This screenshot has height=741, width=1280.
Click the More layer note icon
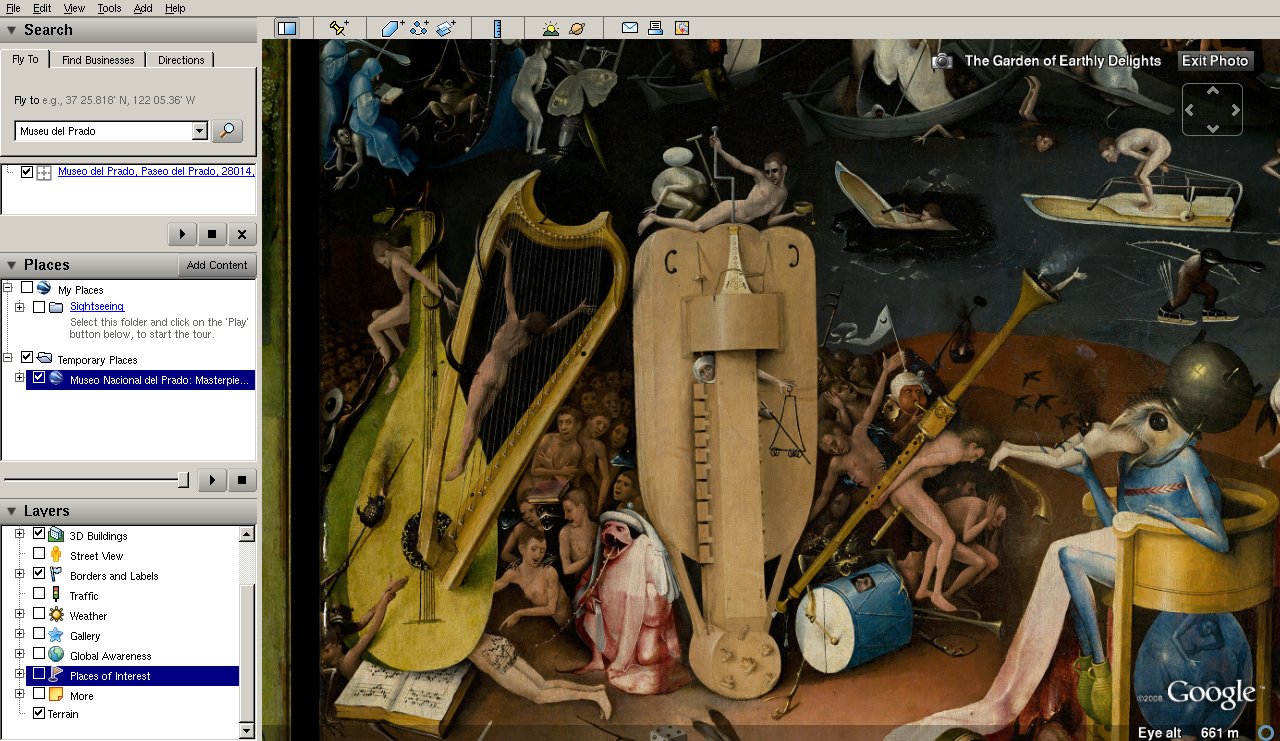(56, 695)
